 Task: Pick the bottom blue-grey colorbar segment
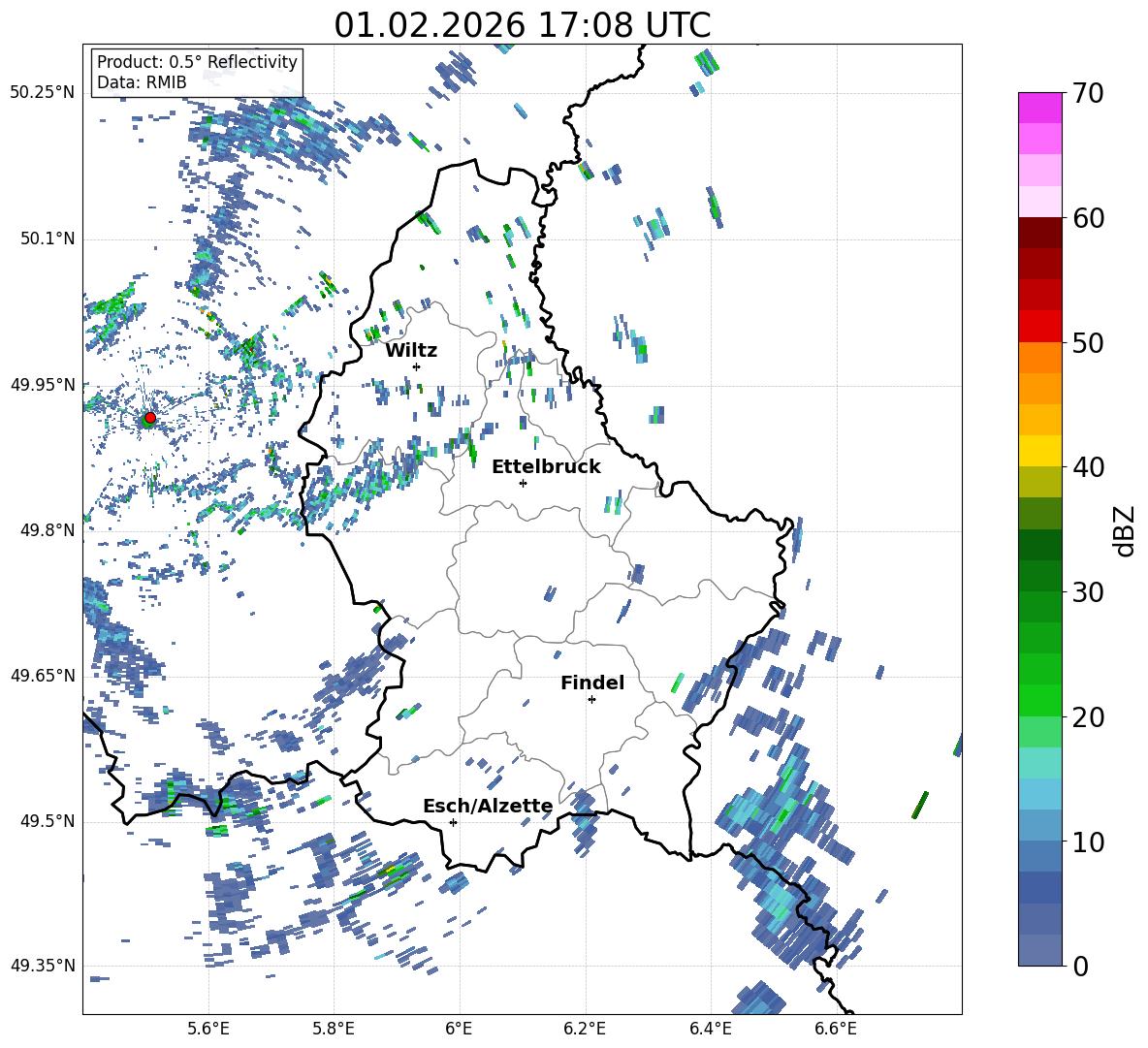(1040, 950)
